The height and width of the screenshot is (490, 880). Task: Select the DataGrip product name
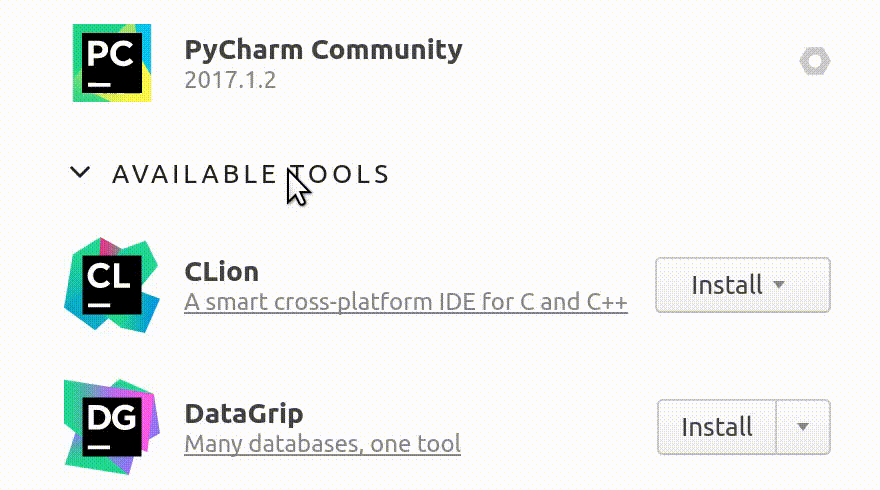244,414
